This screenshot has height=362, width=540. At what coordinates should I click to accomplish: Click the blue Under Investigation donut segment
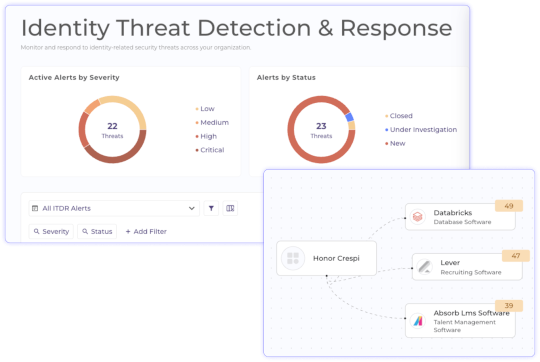click(x=349, y=117)
